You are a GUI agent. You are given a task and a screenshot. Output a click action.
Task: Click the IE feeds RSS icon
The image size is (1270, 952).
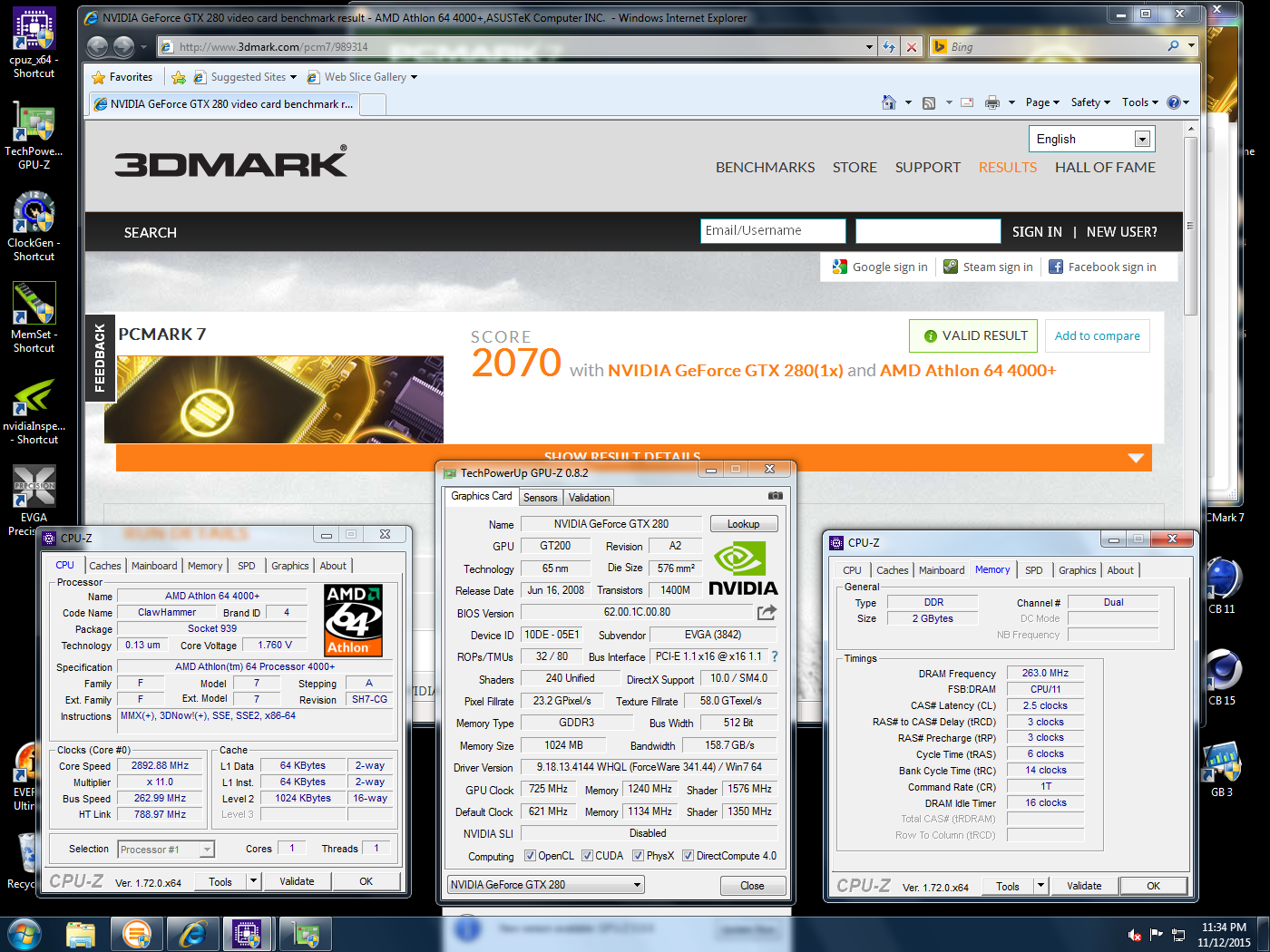pos(929,102)
